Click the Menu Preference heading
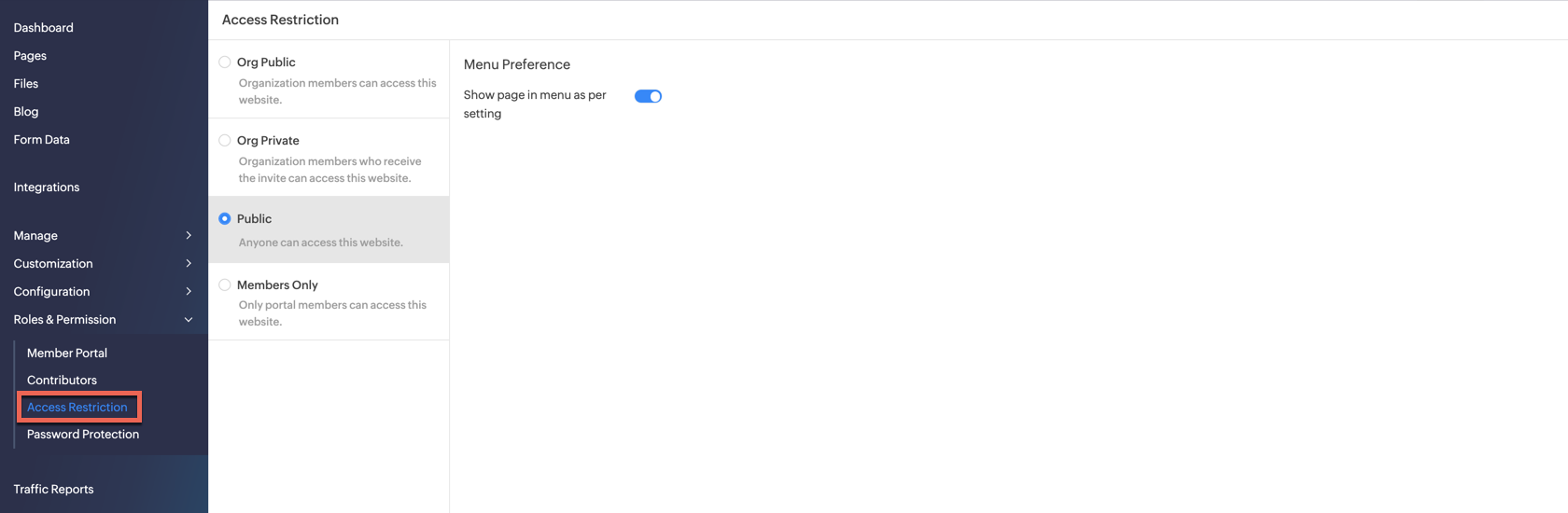1568x513 pixels. (x=517, y=64)
